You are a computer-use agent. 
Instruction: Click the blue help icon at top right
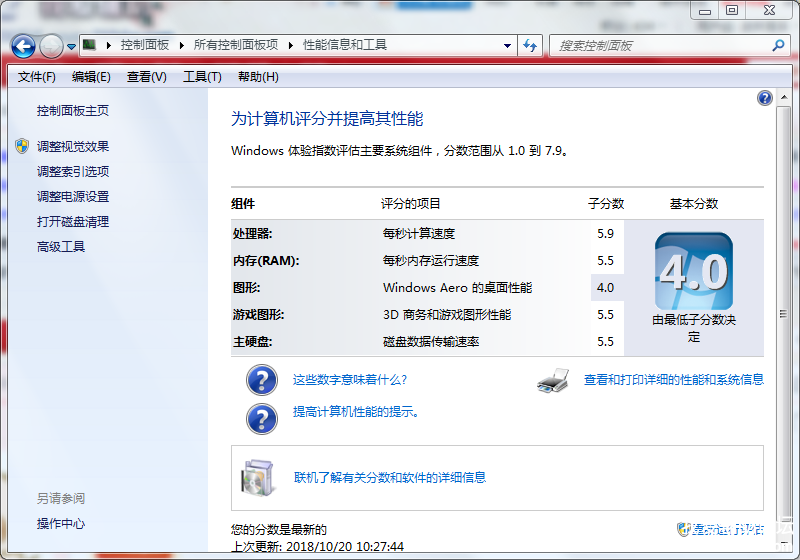[x=764, y=98]
